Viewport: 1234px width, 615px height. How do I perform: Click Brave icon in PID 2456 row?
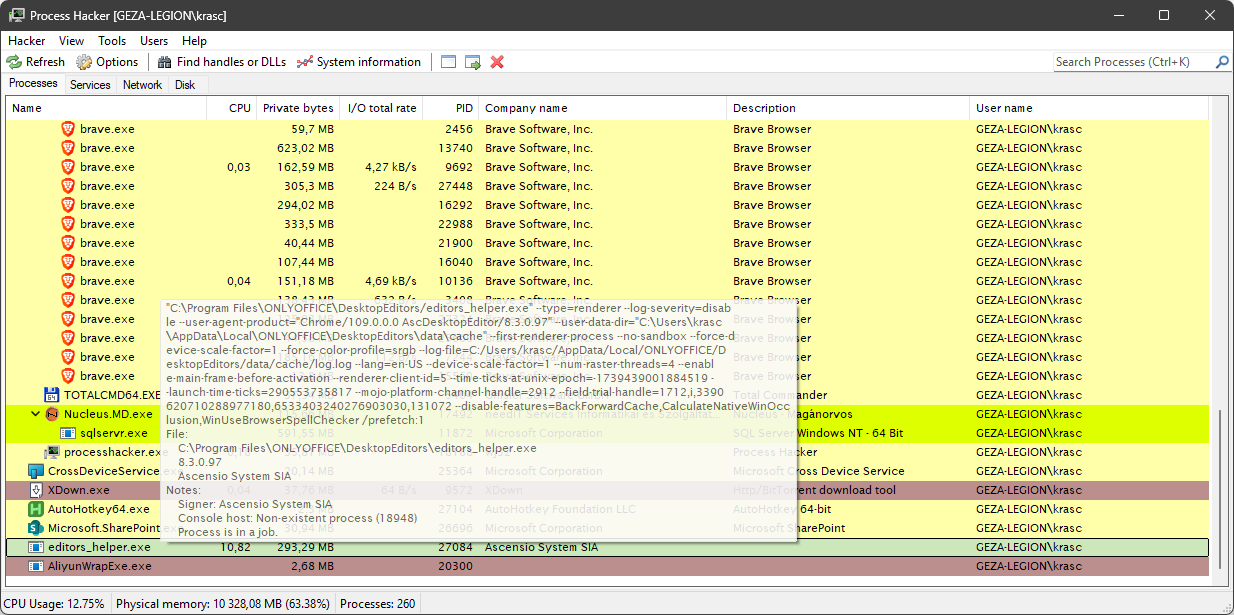point(68,129)
